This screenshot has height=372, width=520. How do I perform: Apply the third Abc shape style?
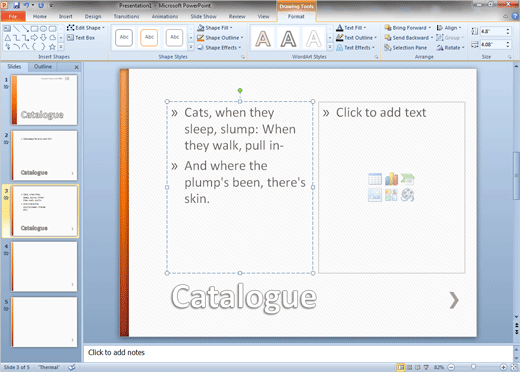(174, 37)
